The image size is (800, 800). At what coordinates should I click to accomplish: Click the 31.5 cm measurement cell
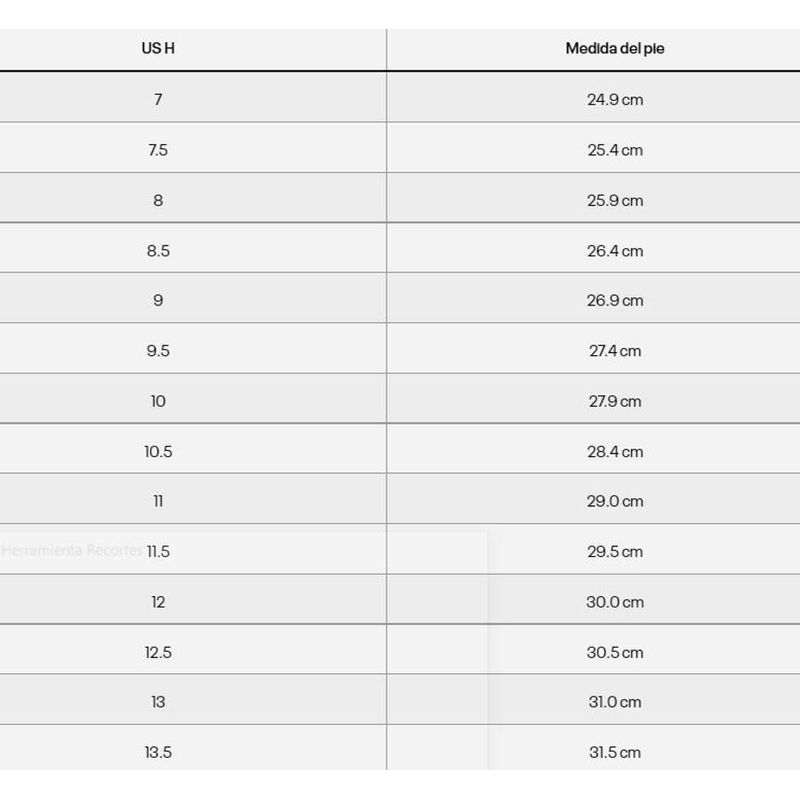[615, 753]
